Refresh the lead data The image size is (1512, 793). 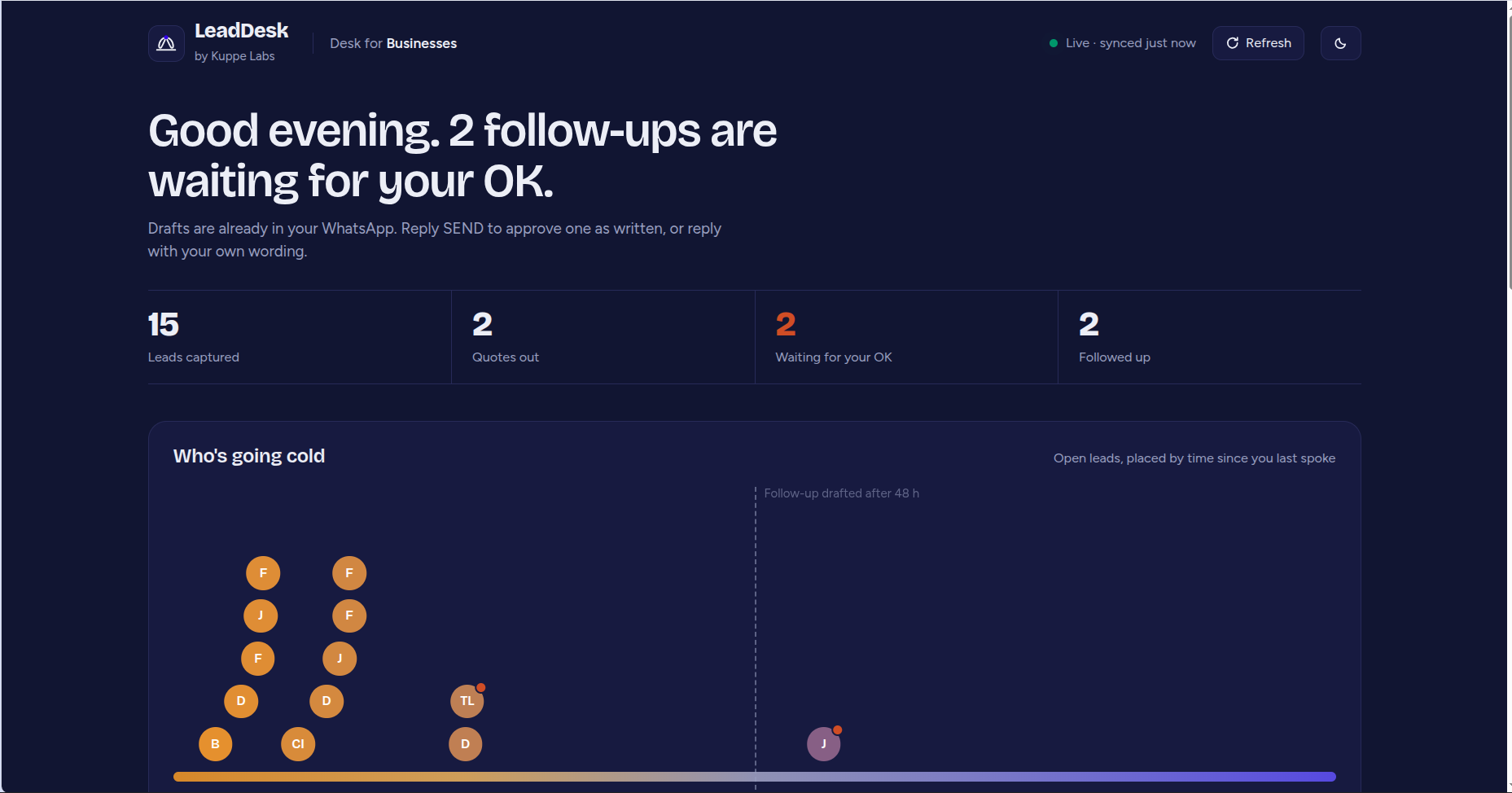coord(1258,43)
